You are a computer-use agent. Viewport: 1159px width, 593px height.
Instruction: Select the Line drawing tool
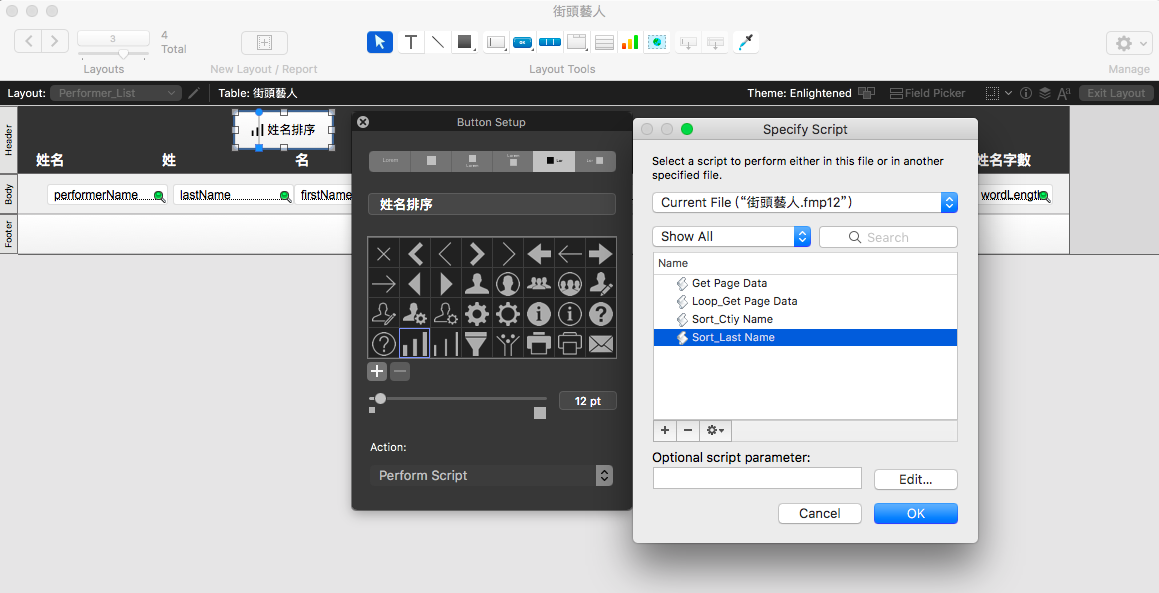click(x=438, y=42)
